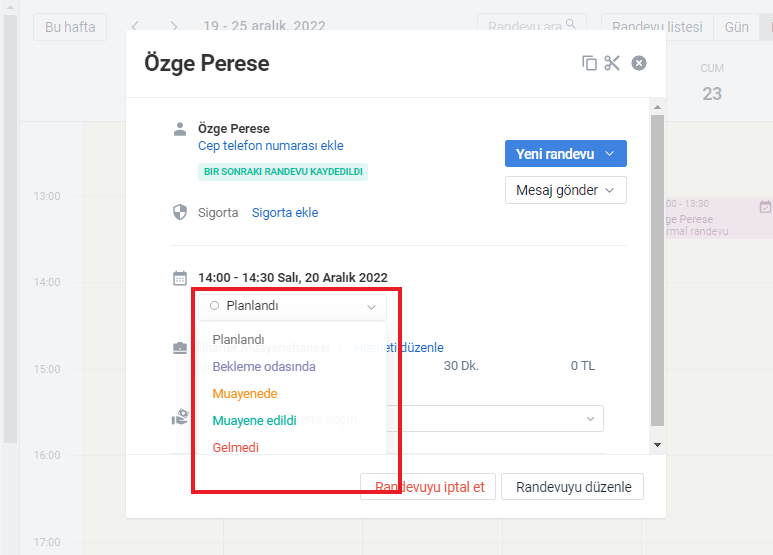This screenshot has width=773, height=555.
Task: Open the Yeni randevu dropdown button
Action: click(x=565, y=154)
